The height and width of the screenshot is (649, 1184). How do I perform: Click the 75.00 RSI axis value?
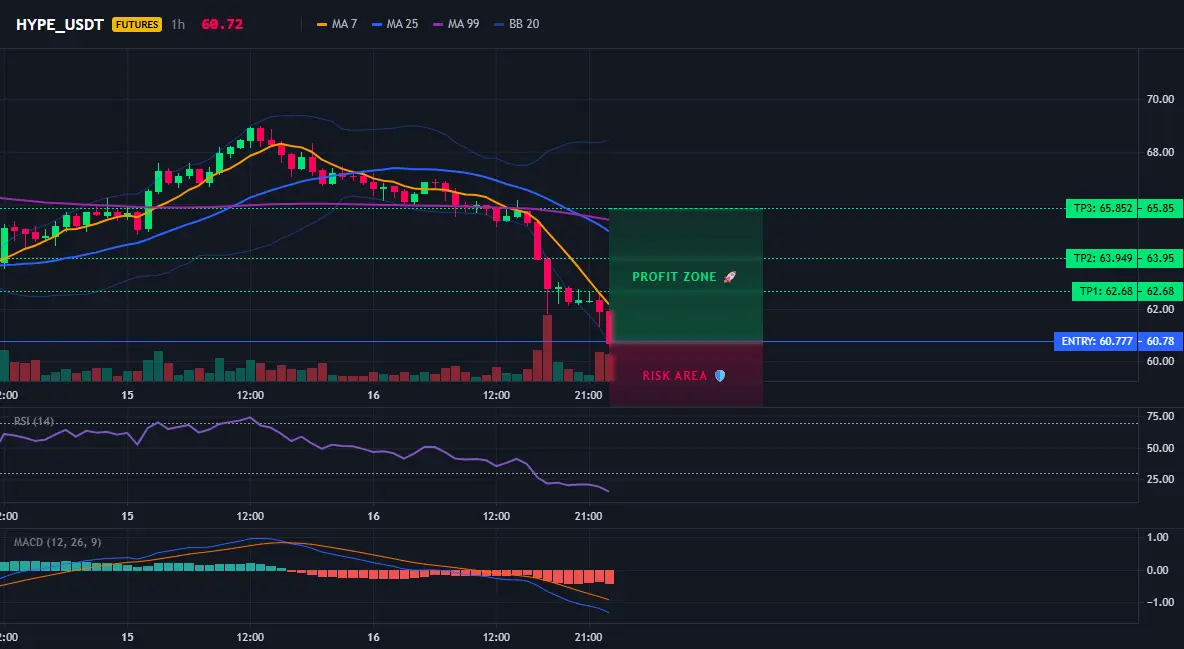click(1160, 416)
